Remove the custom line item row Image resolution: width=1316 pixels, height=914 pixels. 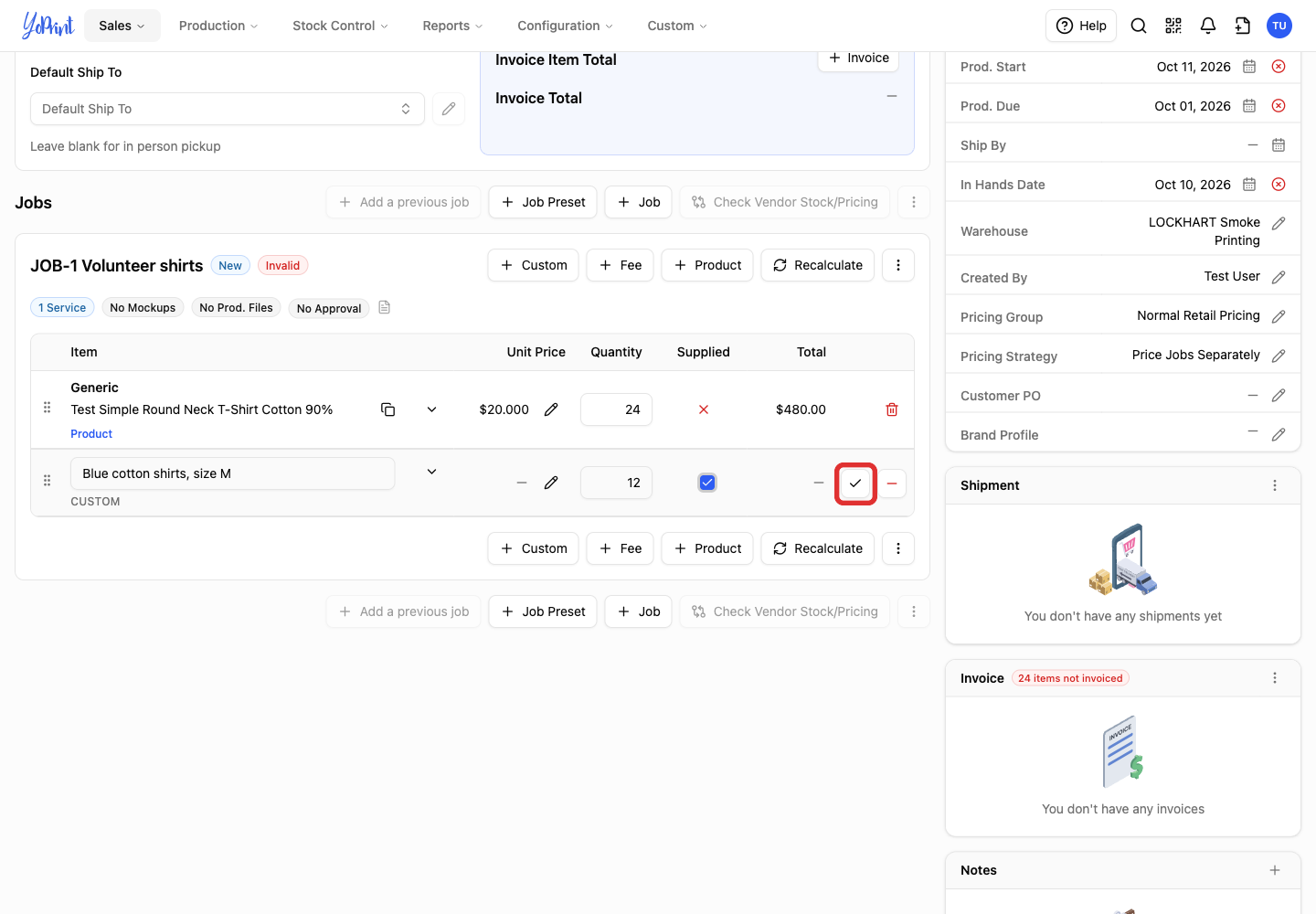click(x=892, y=484)
